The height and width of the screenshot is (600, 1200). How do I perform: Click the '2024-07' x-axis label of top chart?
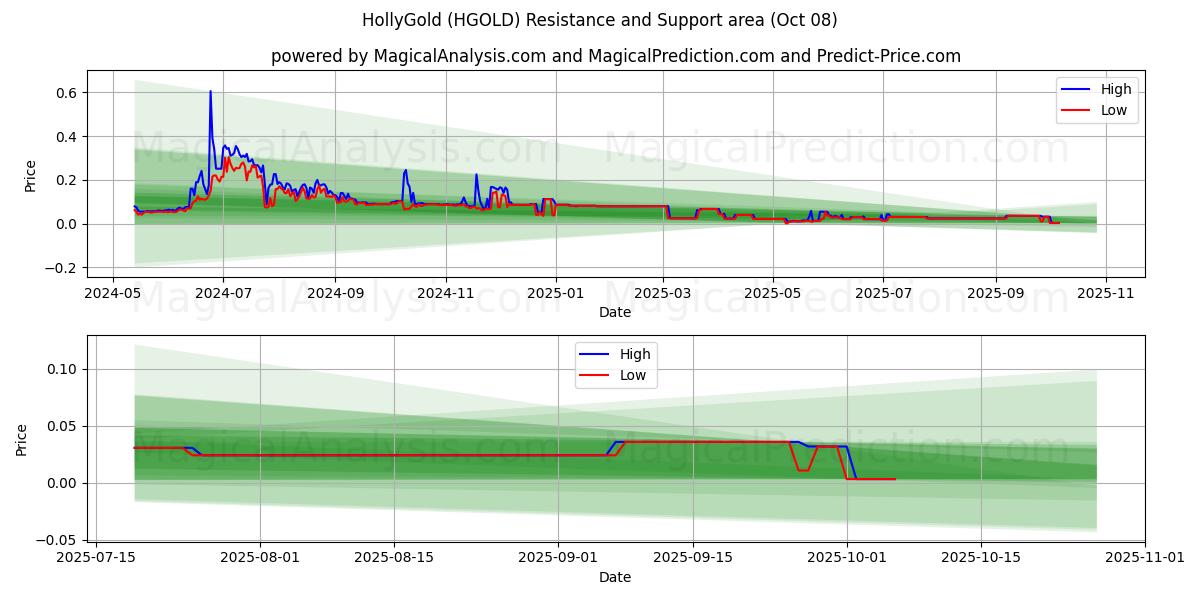coord(222,295)
